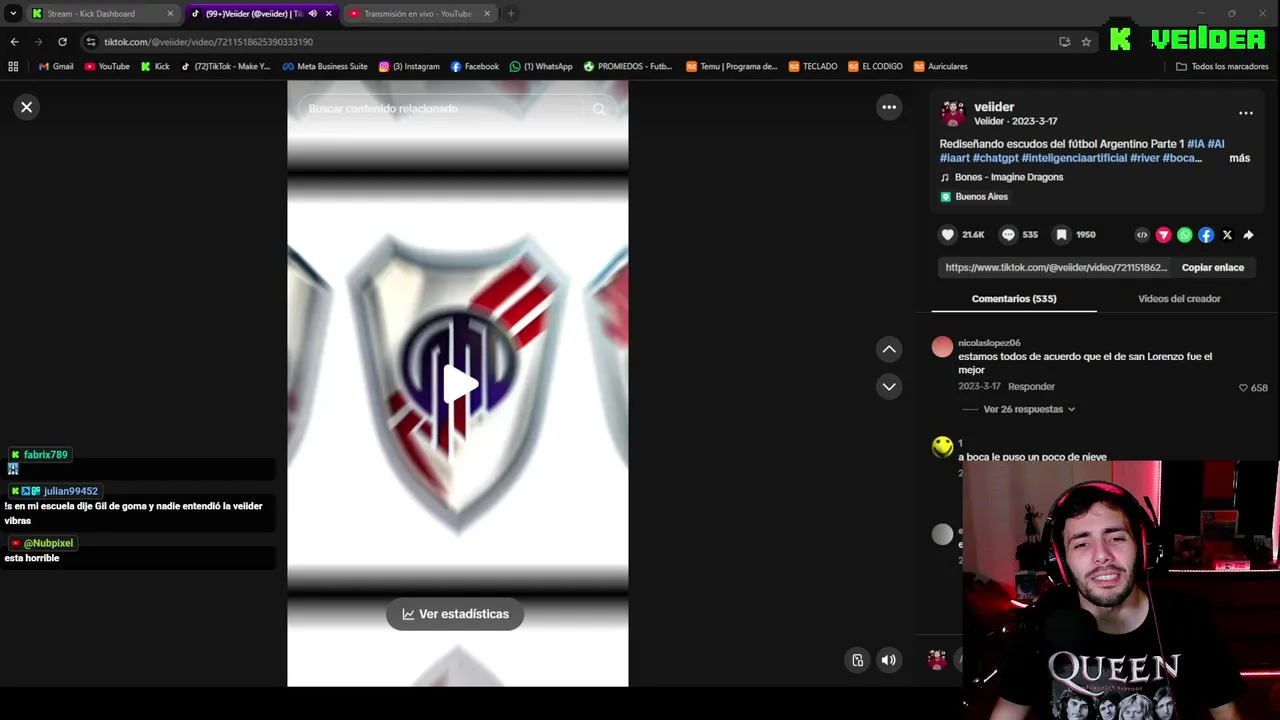Open the Instagram bookmark
The image size is (1280, 720).
tap(409, 67)
